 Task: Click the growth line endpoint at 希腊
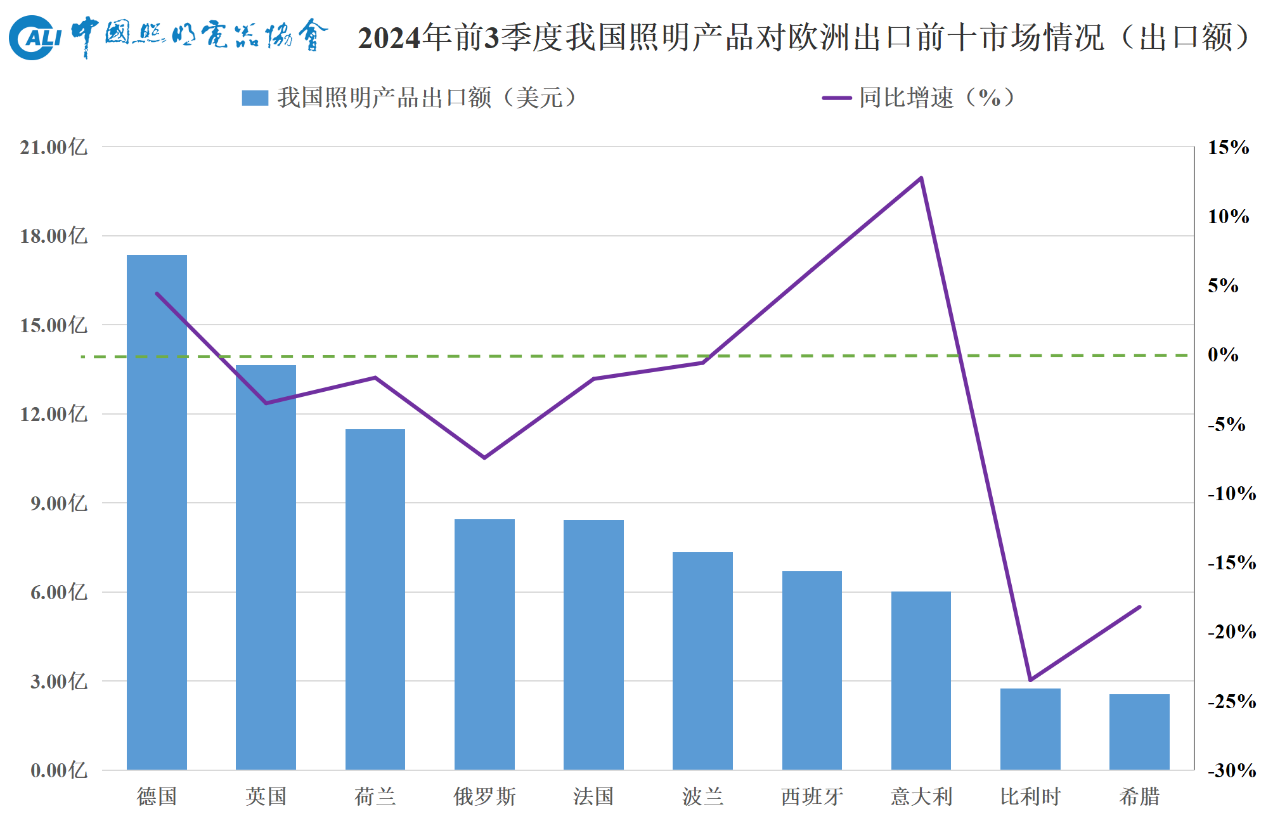[x=1139, y=607]
